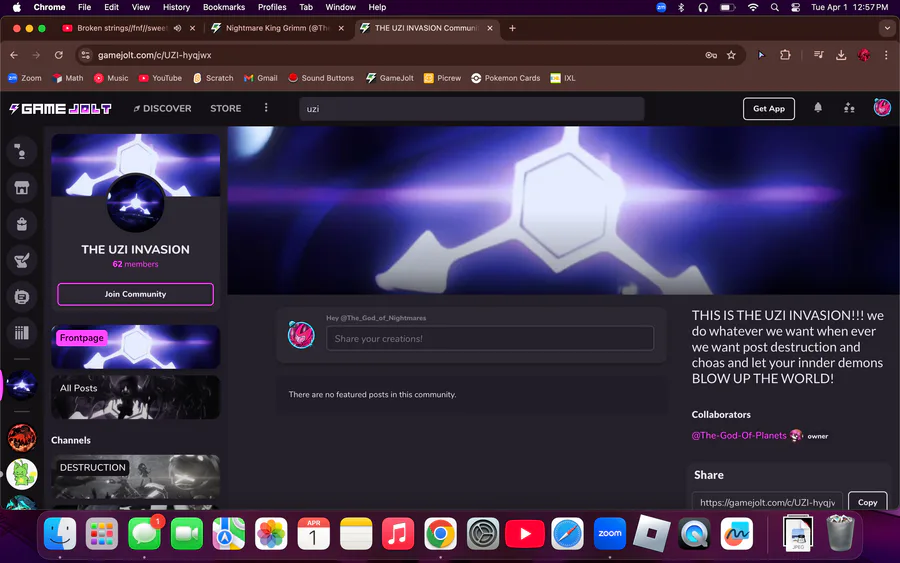
Task: Open the Chrome three-dot menu
Action: point(886,55)
